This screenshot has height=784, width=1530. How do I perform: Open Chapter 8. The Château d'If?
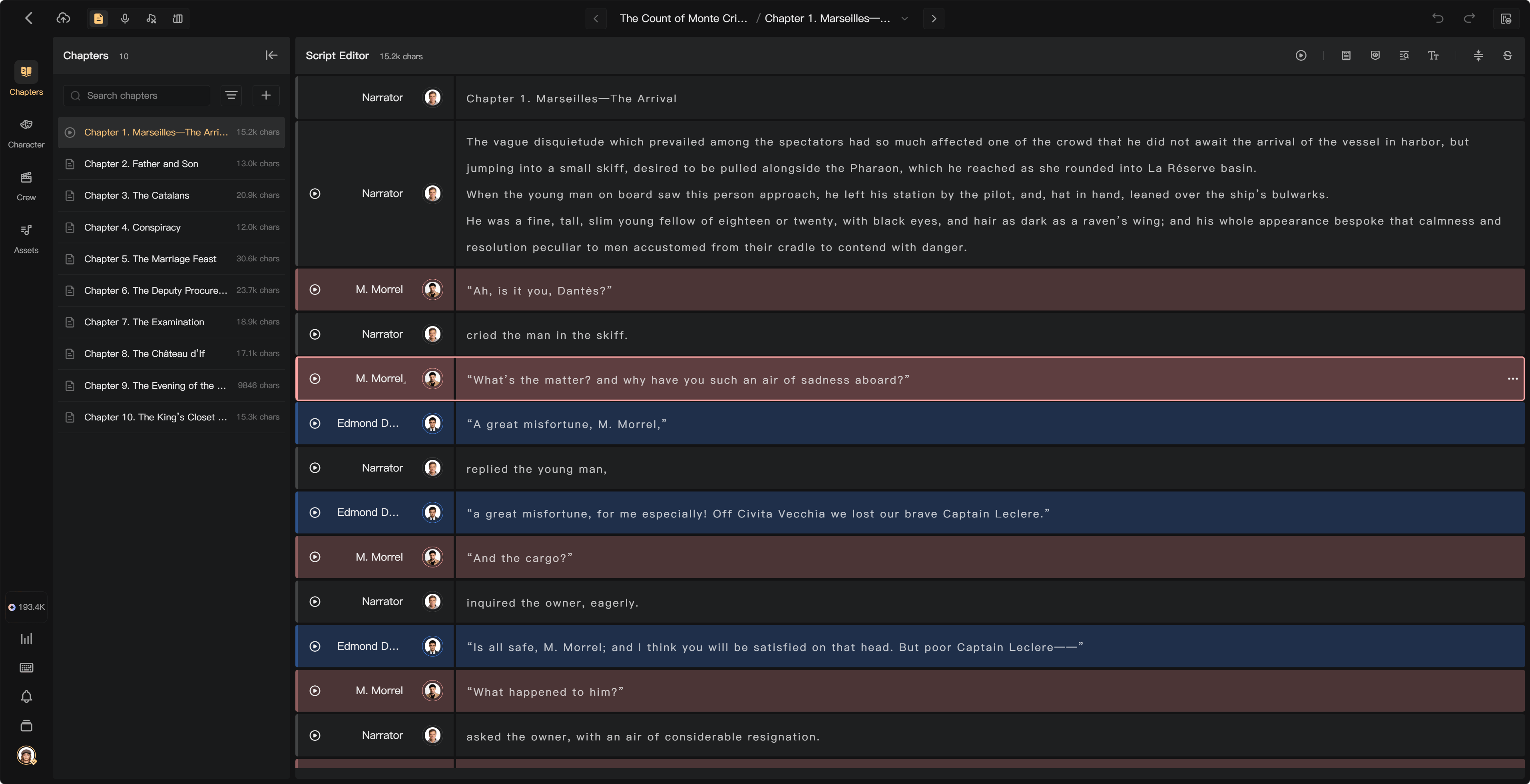click(171, 353)
